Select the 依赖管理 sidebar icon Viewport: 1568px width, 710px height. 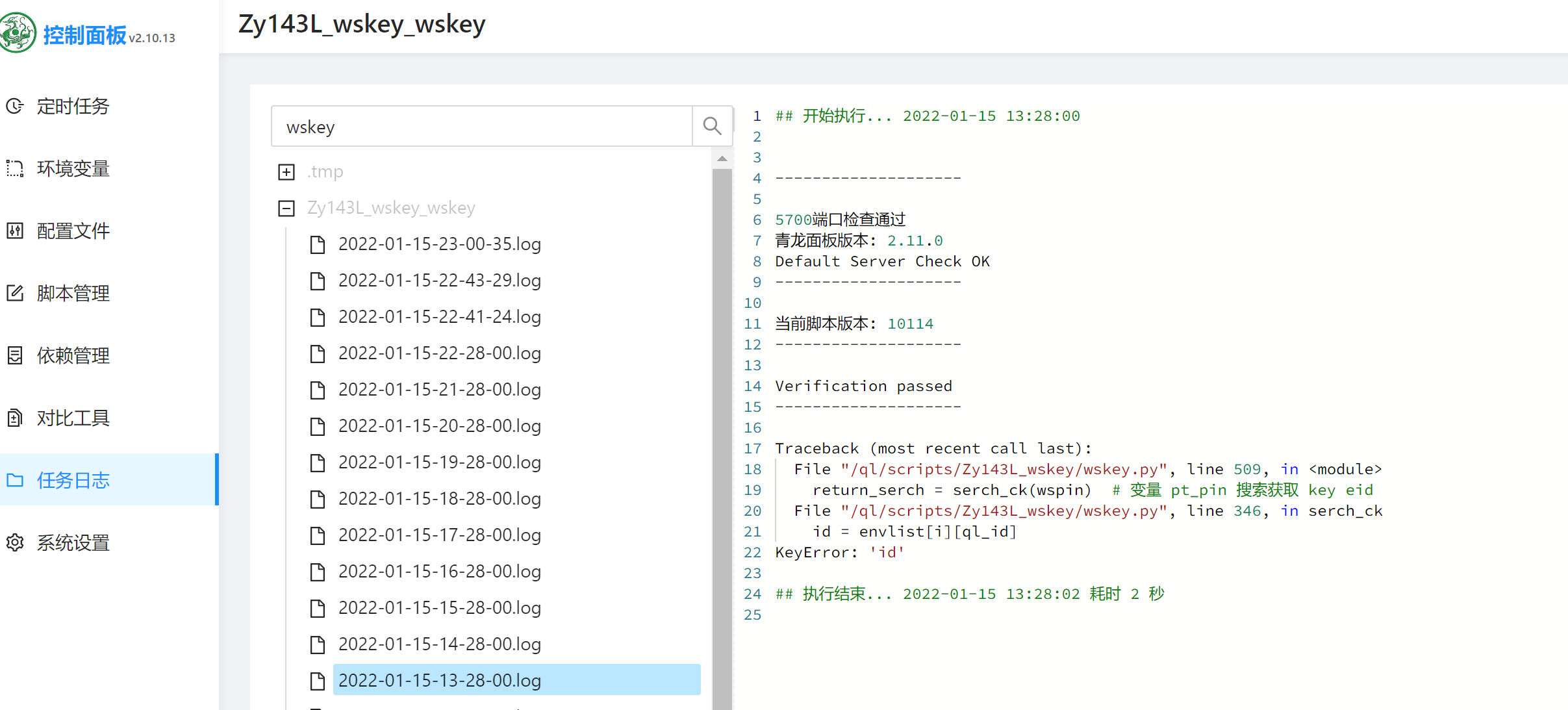tap(15, 355)
